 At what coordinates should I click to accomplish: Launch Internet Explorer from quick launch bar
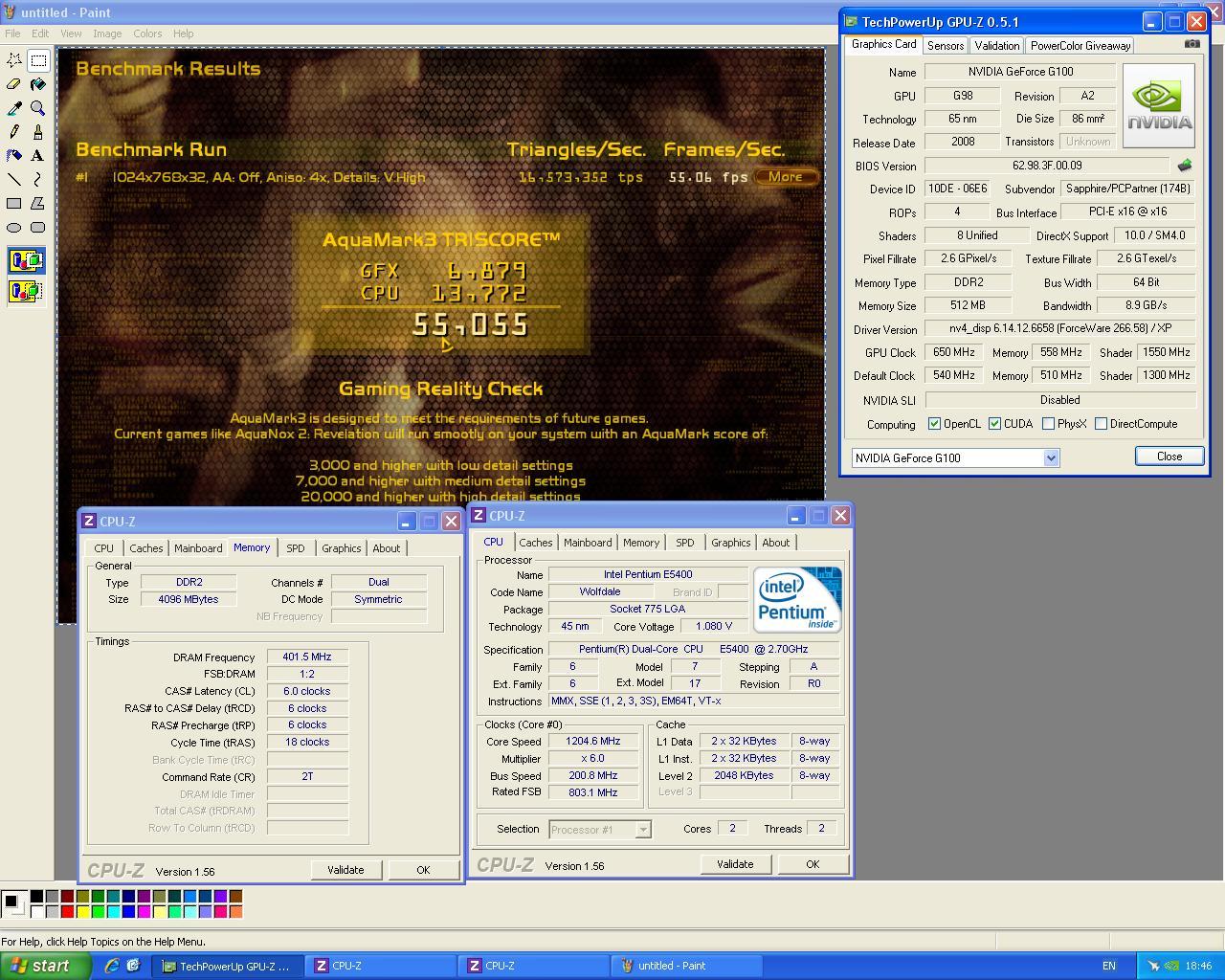click(x=112, y=966)
